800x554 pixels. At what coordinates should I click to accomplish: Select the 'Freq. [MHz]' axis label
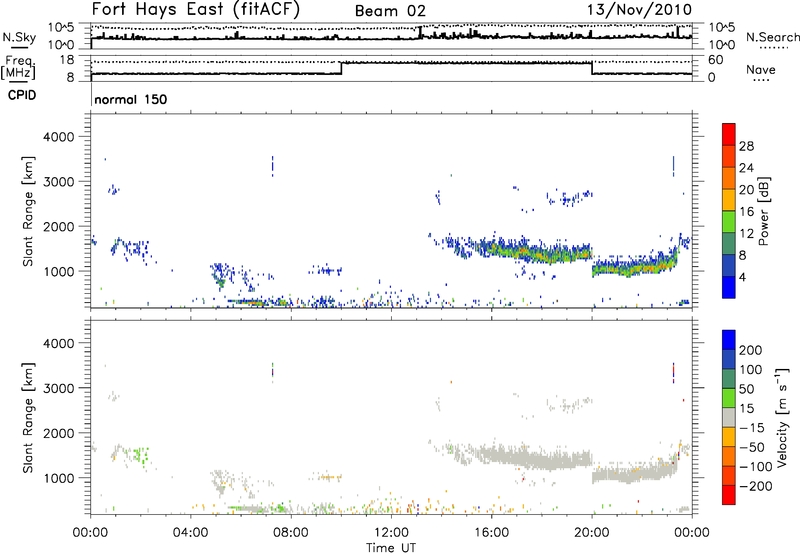click(19, 68)
